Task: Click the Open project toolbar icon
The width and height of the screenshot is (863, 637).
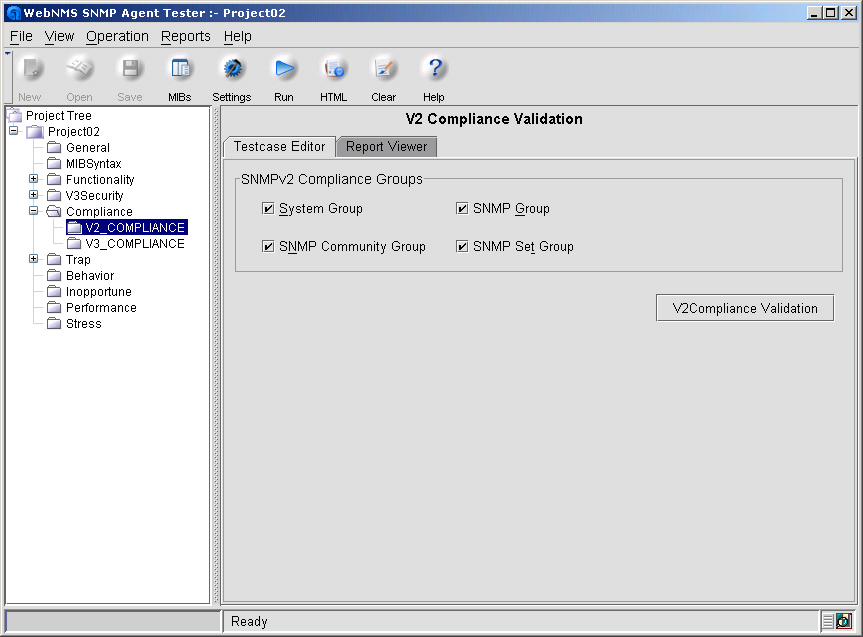Action: tap(79, 68)
